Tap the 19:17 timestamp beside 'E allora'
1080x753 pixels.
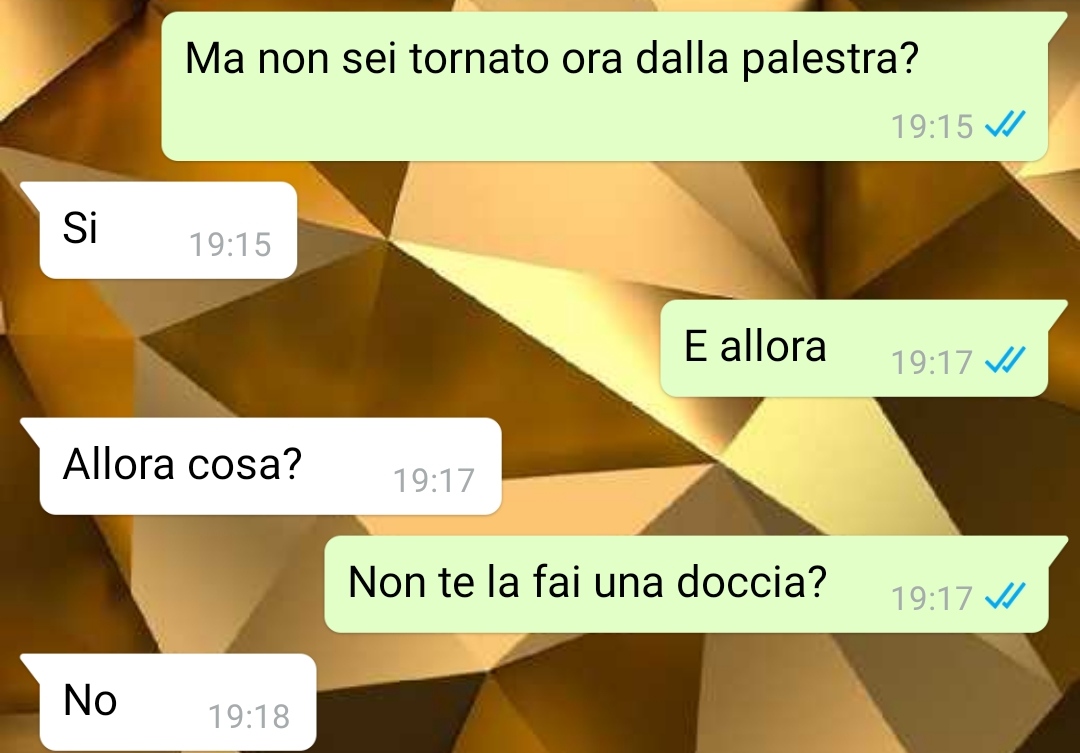coord(932,362)
